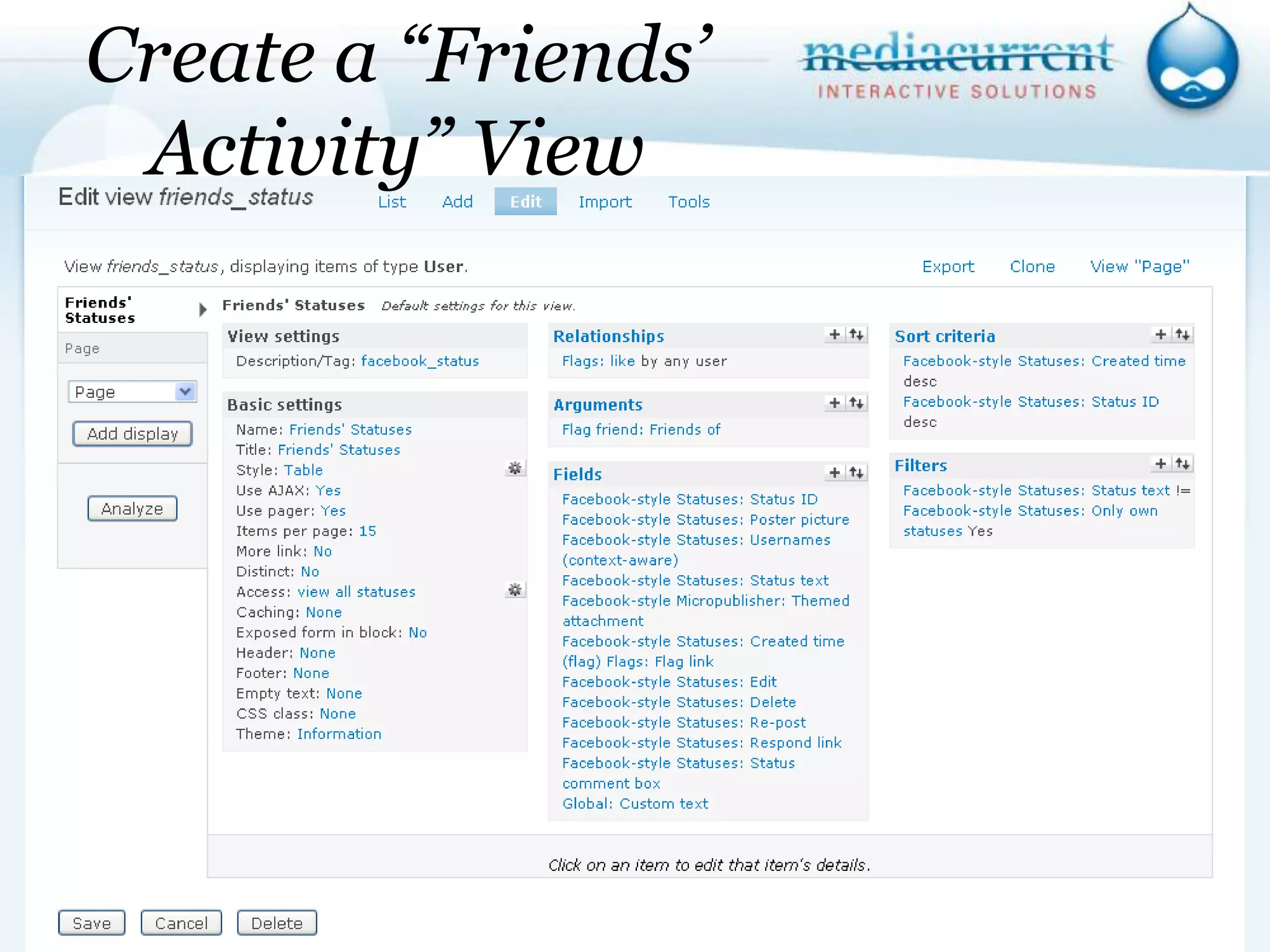Edit Only own statuses filter
Screen dimensions: 1270x952
[1030, 521]
